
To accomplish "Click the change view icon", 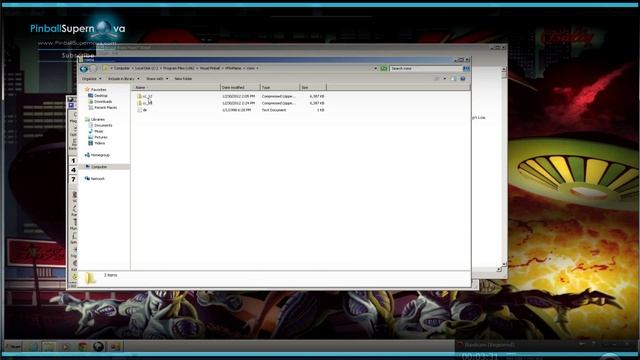I will [437, 78].
